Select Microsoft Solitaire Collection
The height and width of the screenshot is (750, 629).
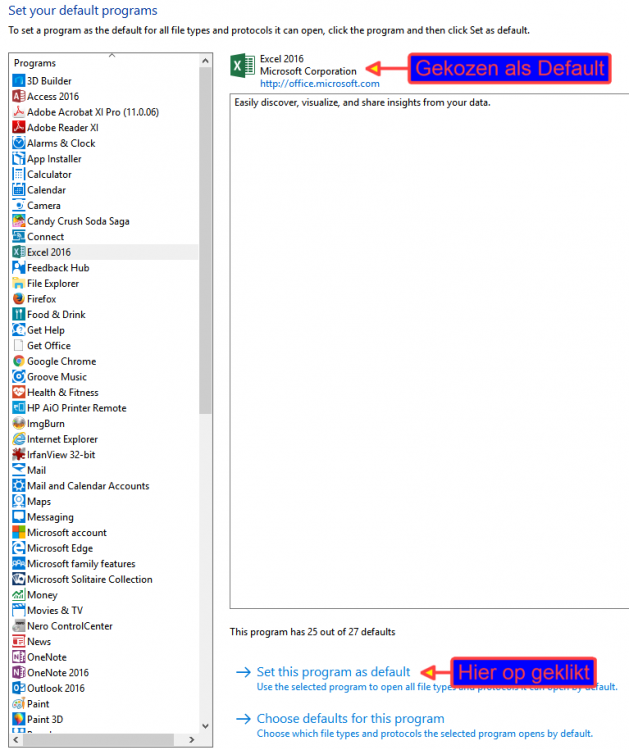click(89, 579)
